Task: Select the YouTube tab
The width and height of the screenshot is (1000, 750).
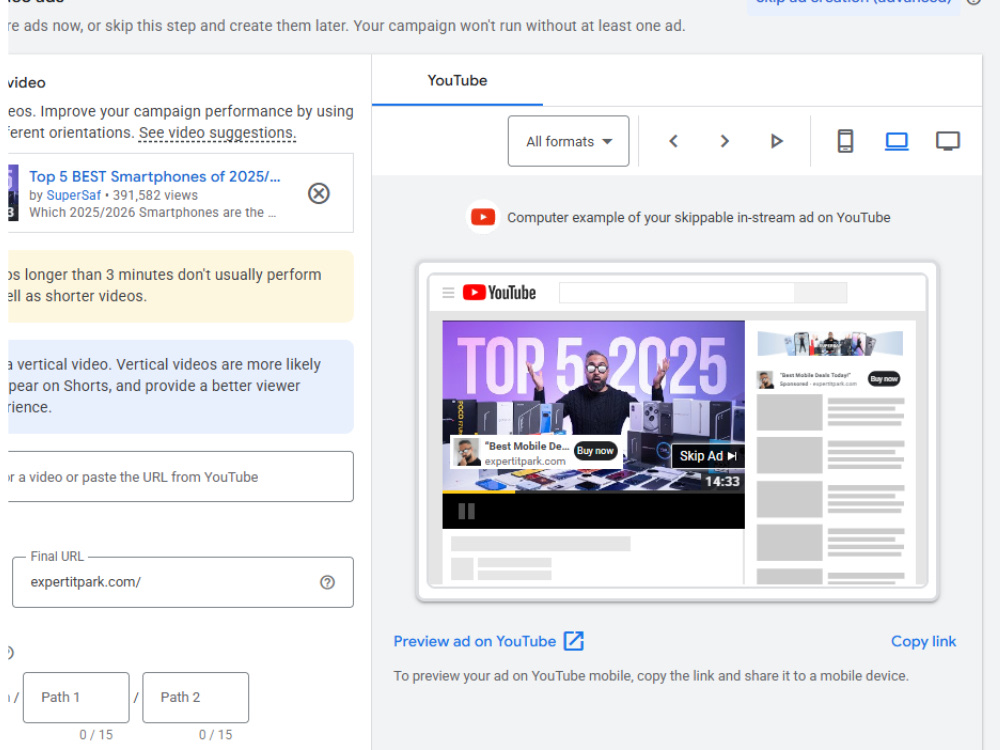Action: (457, 80)
